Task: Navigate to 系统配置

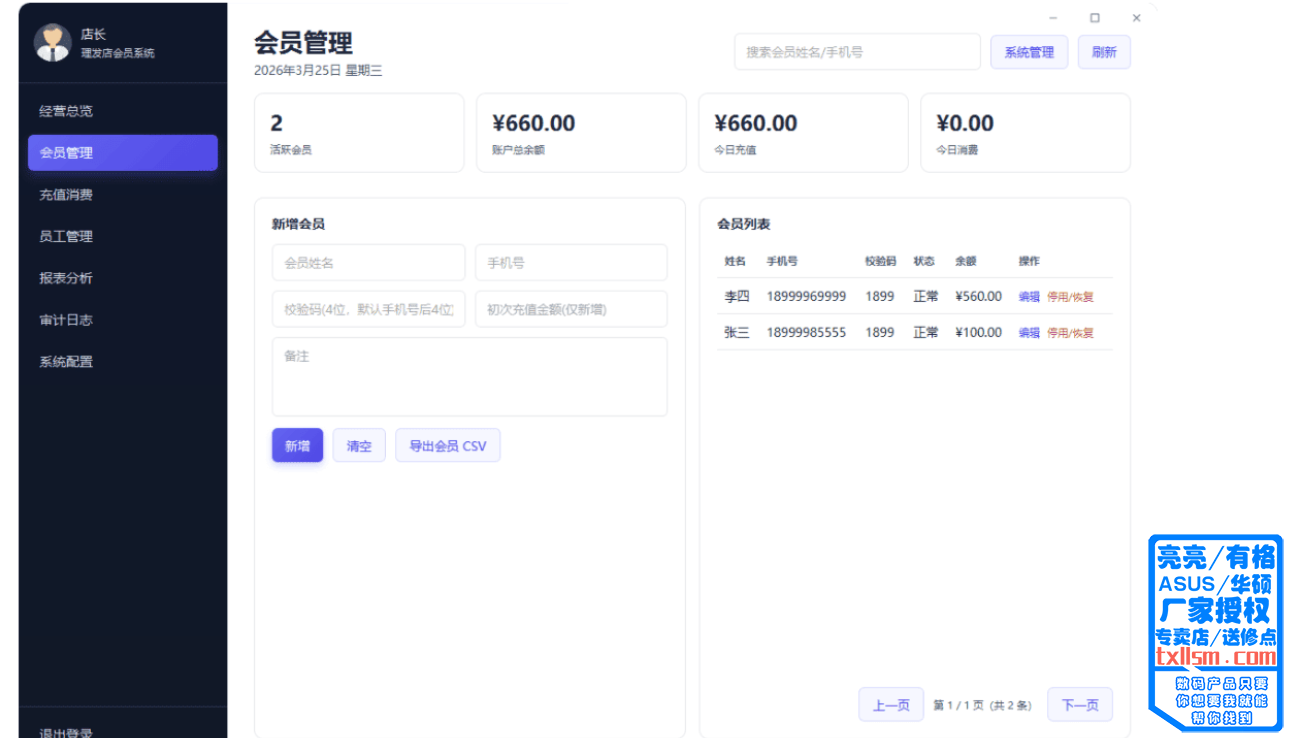Action: tap(66, 362)
